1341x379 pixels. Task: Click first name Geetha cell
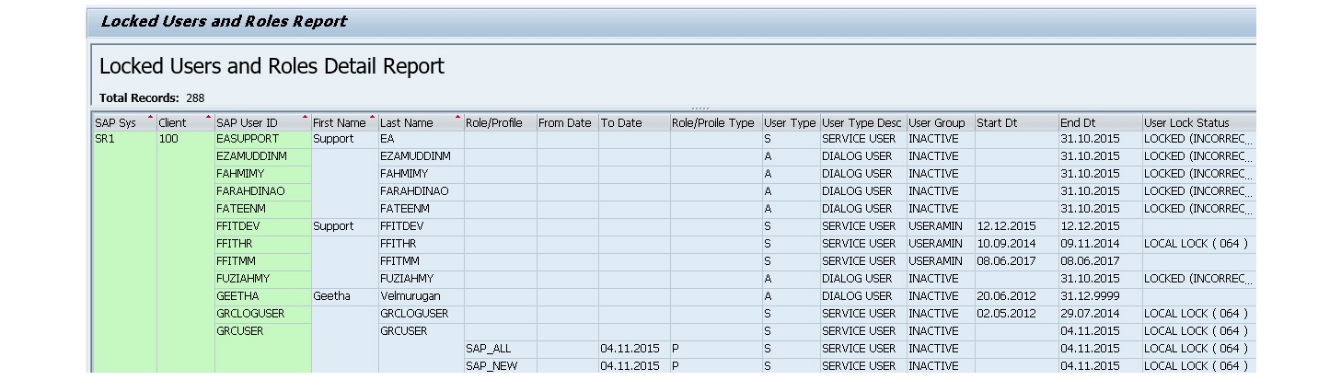tap(344, 296)
